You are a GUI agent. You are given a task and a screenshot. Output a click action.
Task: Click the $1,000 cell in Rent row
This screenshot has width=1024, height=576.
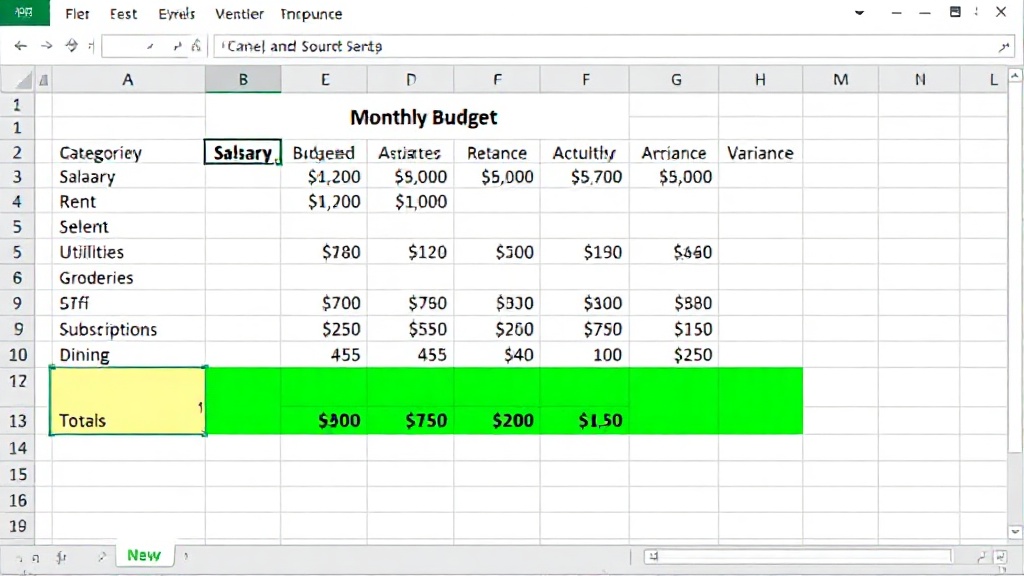pos(411,202)
